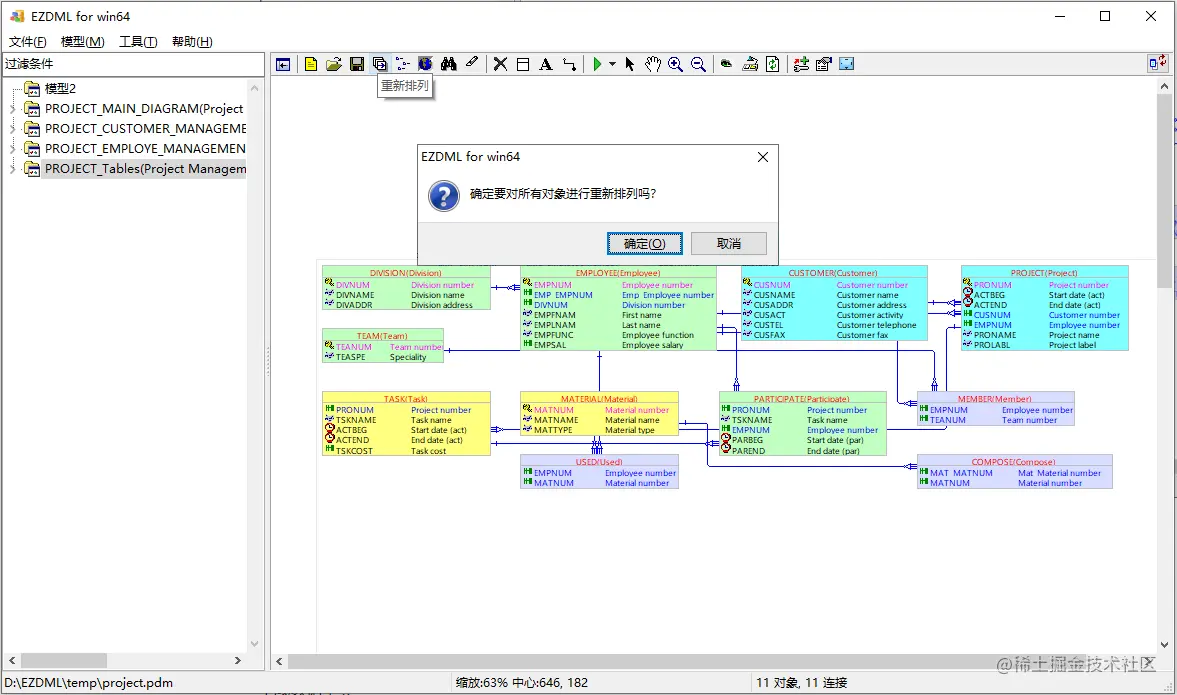This screenshot has width=1177, height=695.
Task: Click the tree-structure layout toolbar icon
Action: pyautogui.click(x=403, y=65)
